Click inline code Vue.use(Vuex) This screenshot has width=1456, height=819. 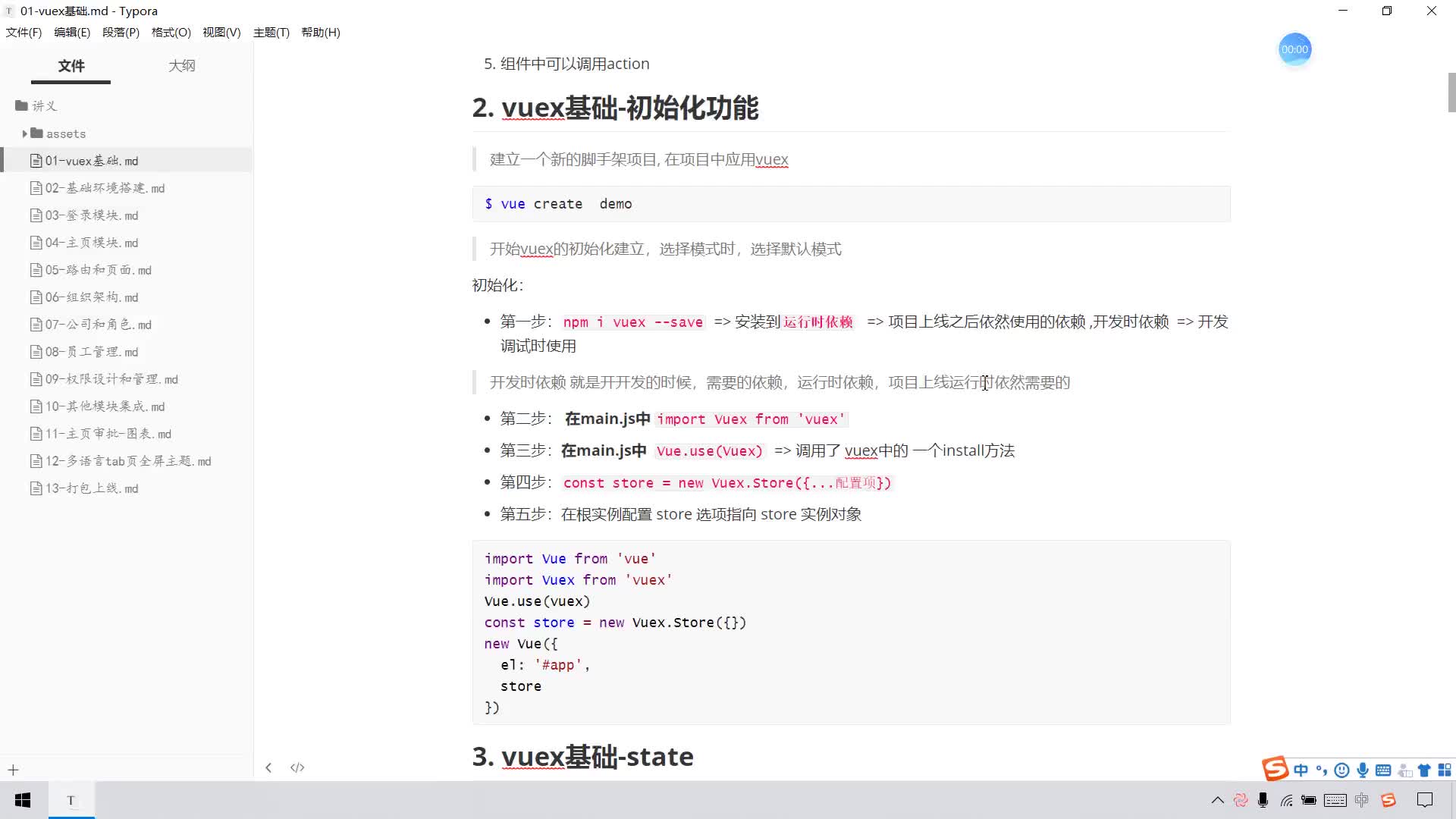[x=710, y=451]
